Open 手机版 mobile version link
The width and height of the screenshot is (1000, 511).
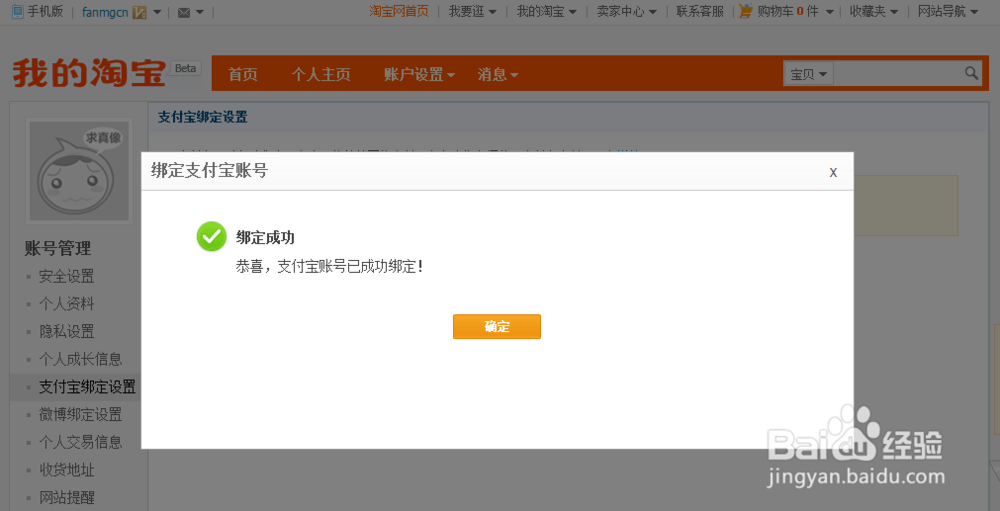[45, 11]
